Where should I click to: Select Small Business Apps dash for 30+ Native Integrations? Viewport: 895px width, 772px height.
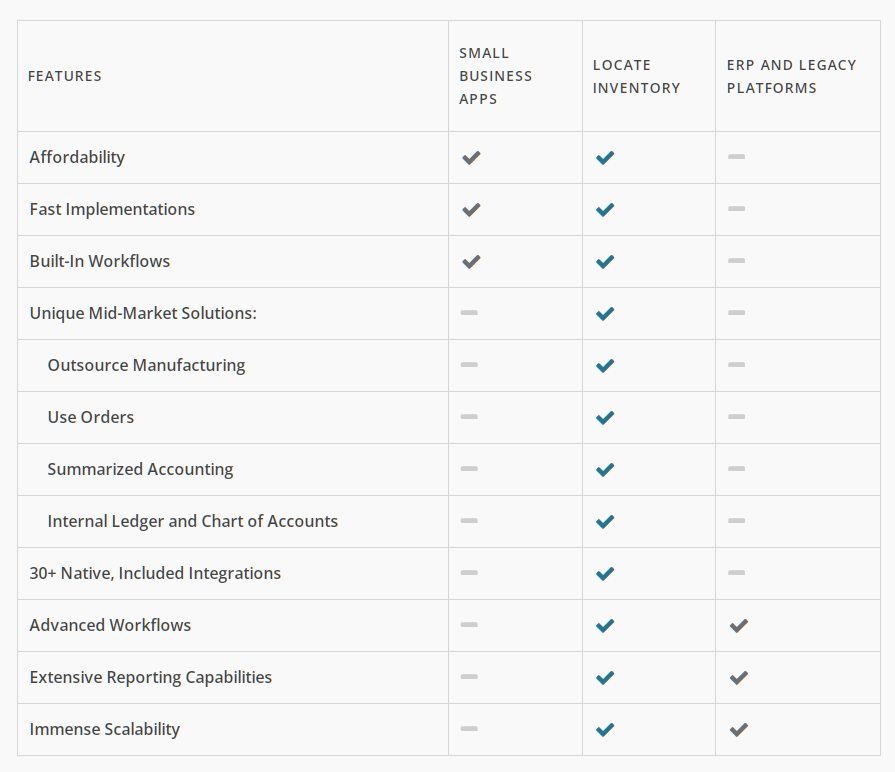coord(469,572)
